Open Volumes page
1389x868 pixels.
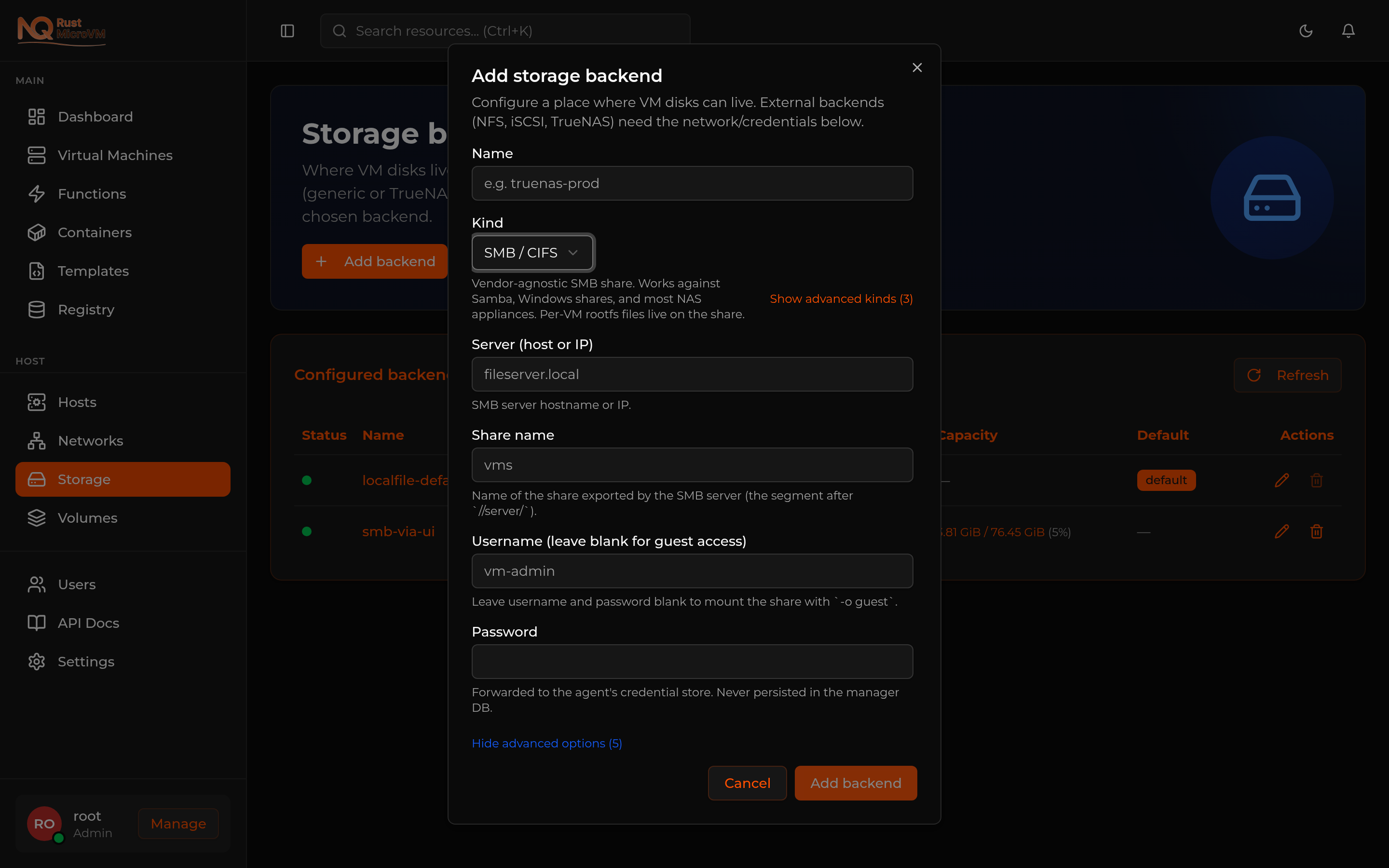(123, 518)
